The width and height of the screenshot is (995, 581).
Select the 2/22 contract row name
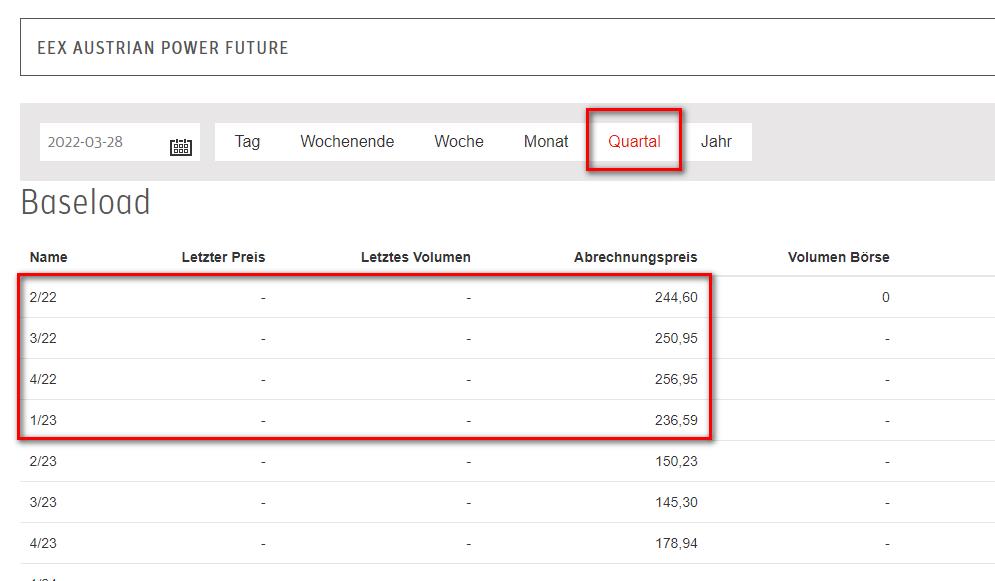43,297
